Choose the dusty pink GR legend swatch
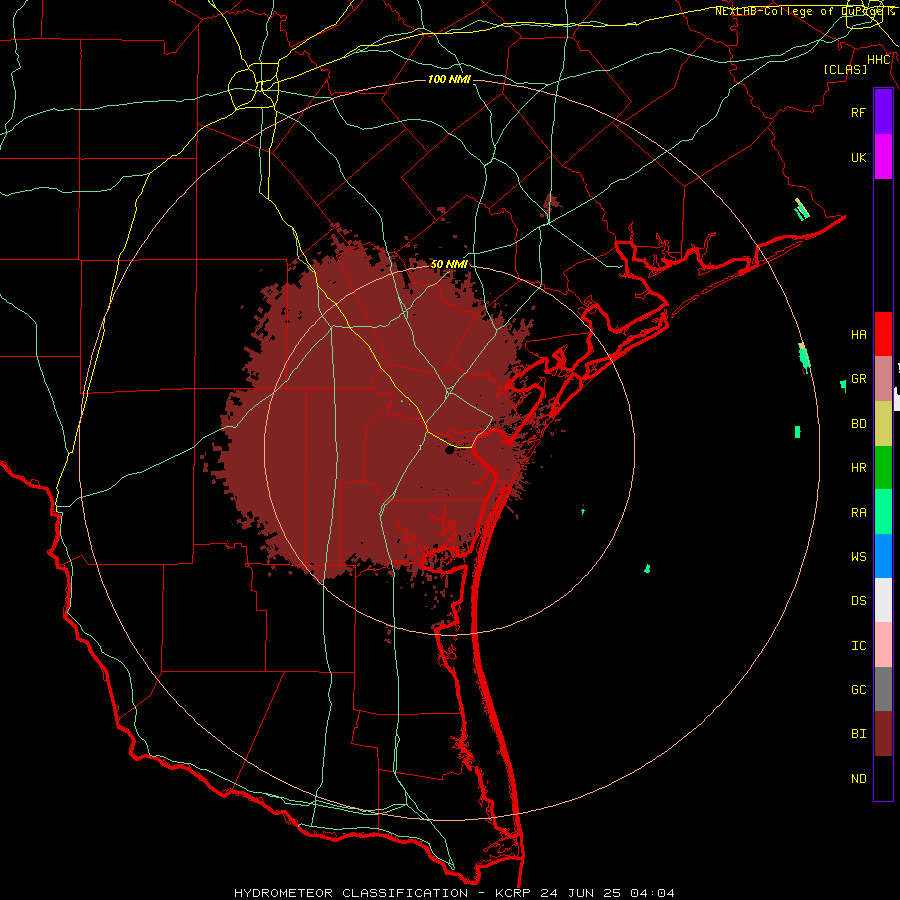900x900 pixels. (x=883, y=379)
